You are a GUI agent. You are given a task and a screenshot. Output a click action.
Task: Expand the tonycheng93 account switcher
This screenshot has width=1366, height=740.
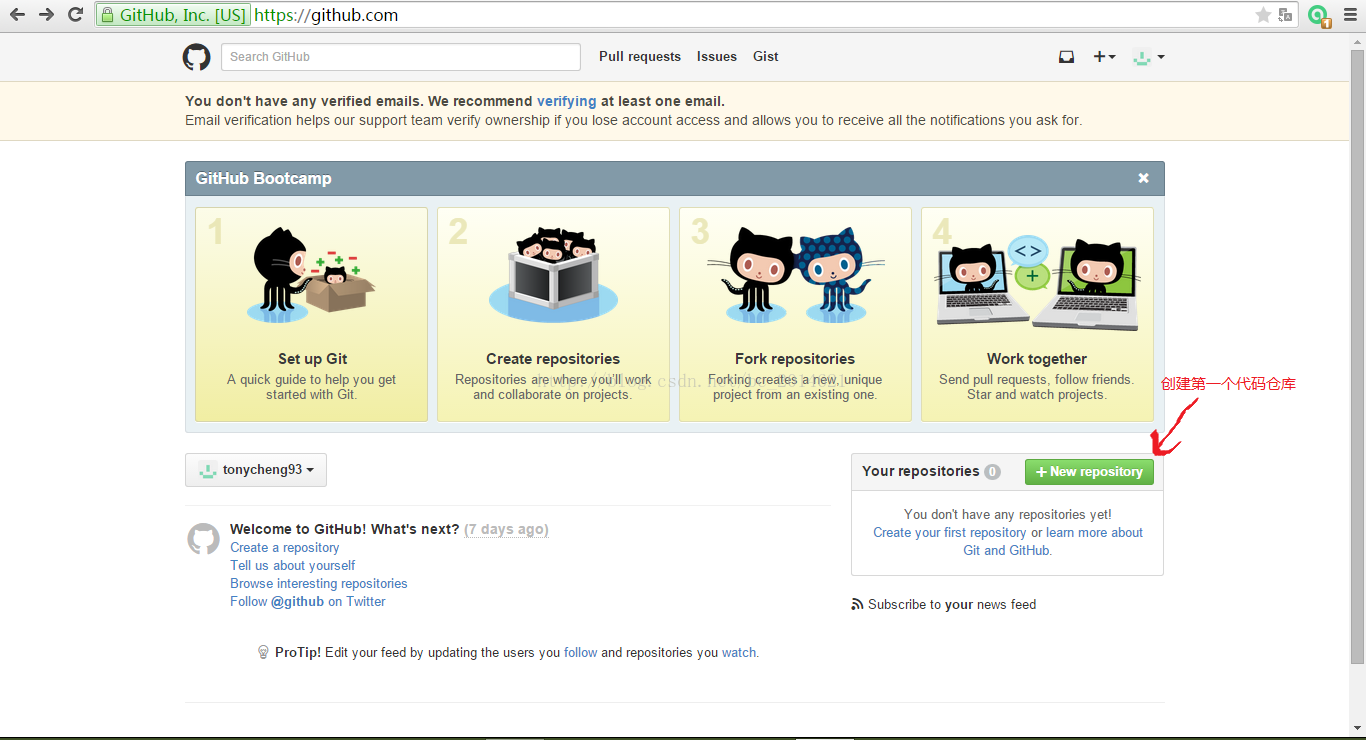point(256,470)
